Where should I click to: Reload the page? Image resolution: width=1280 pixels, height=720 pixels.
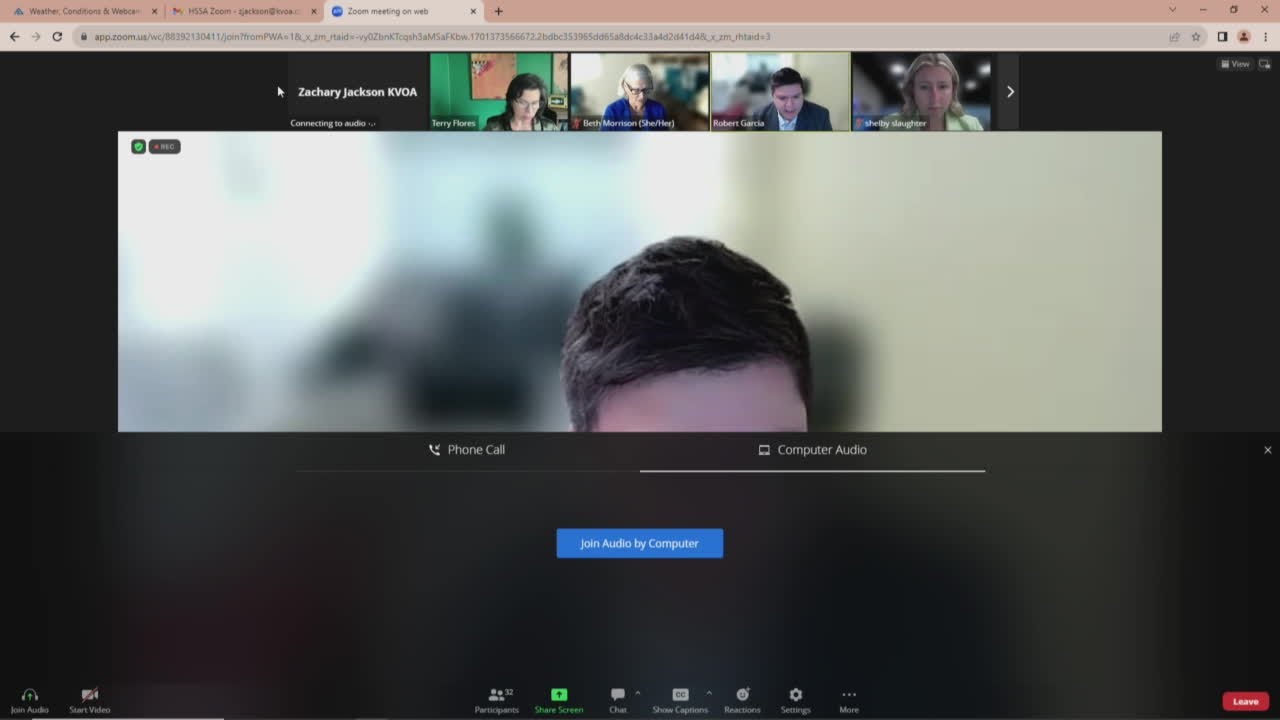pos(57,37)
